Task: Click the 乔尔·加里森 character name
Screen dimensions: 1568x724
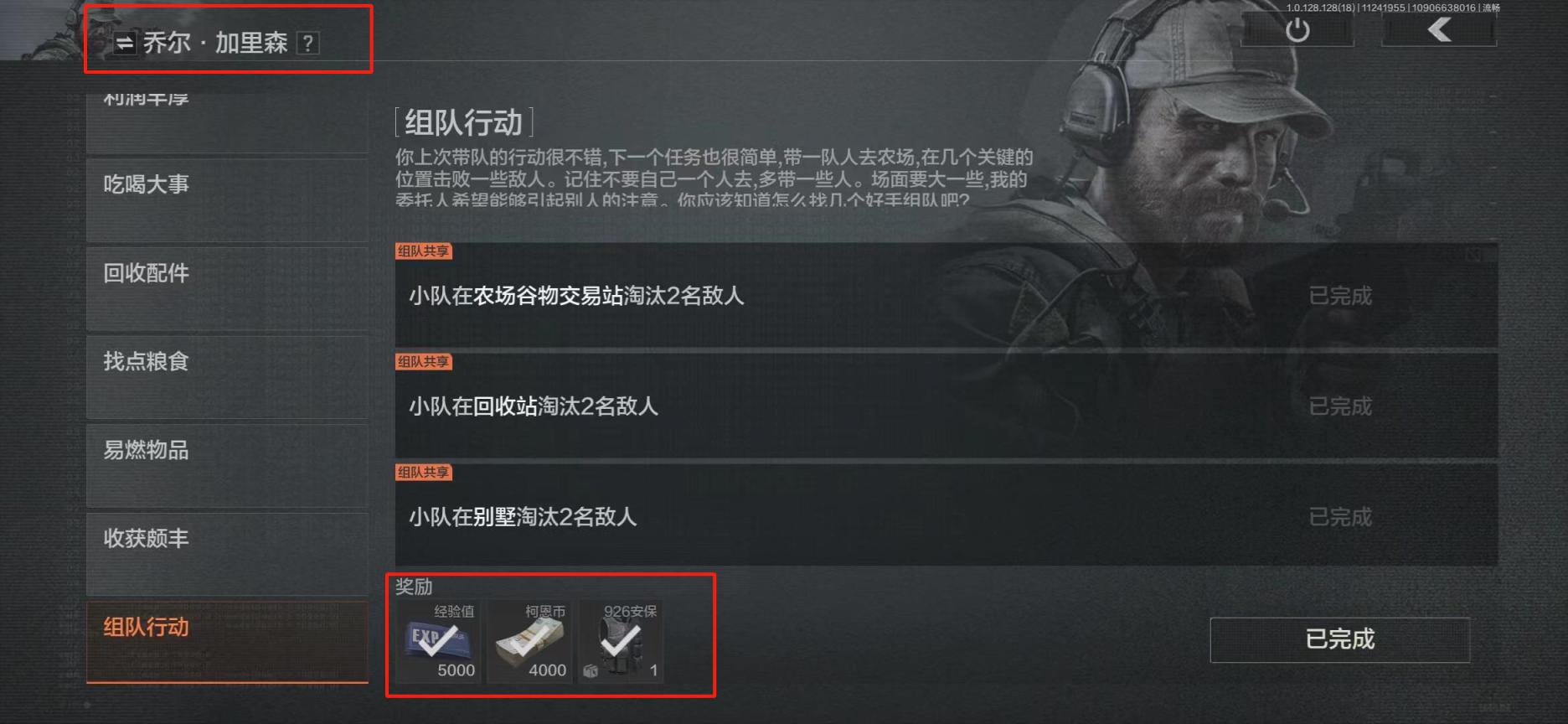Action: click(215, 43)
